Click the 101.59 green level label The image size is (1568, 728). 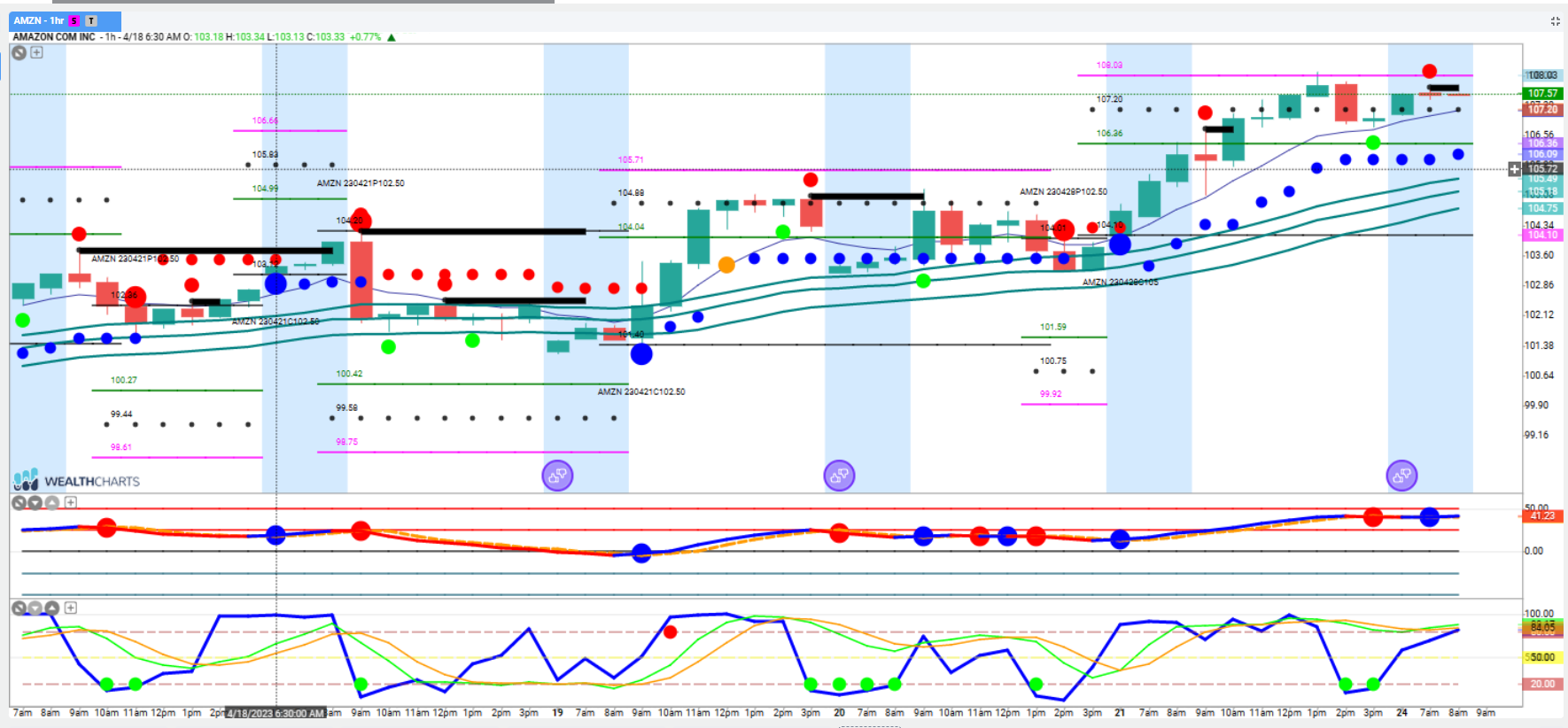(x=1053, y=327)
